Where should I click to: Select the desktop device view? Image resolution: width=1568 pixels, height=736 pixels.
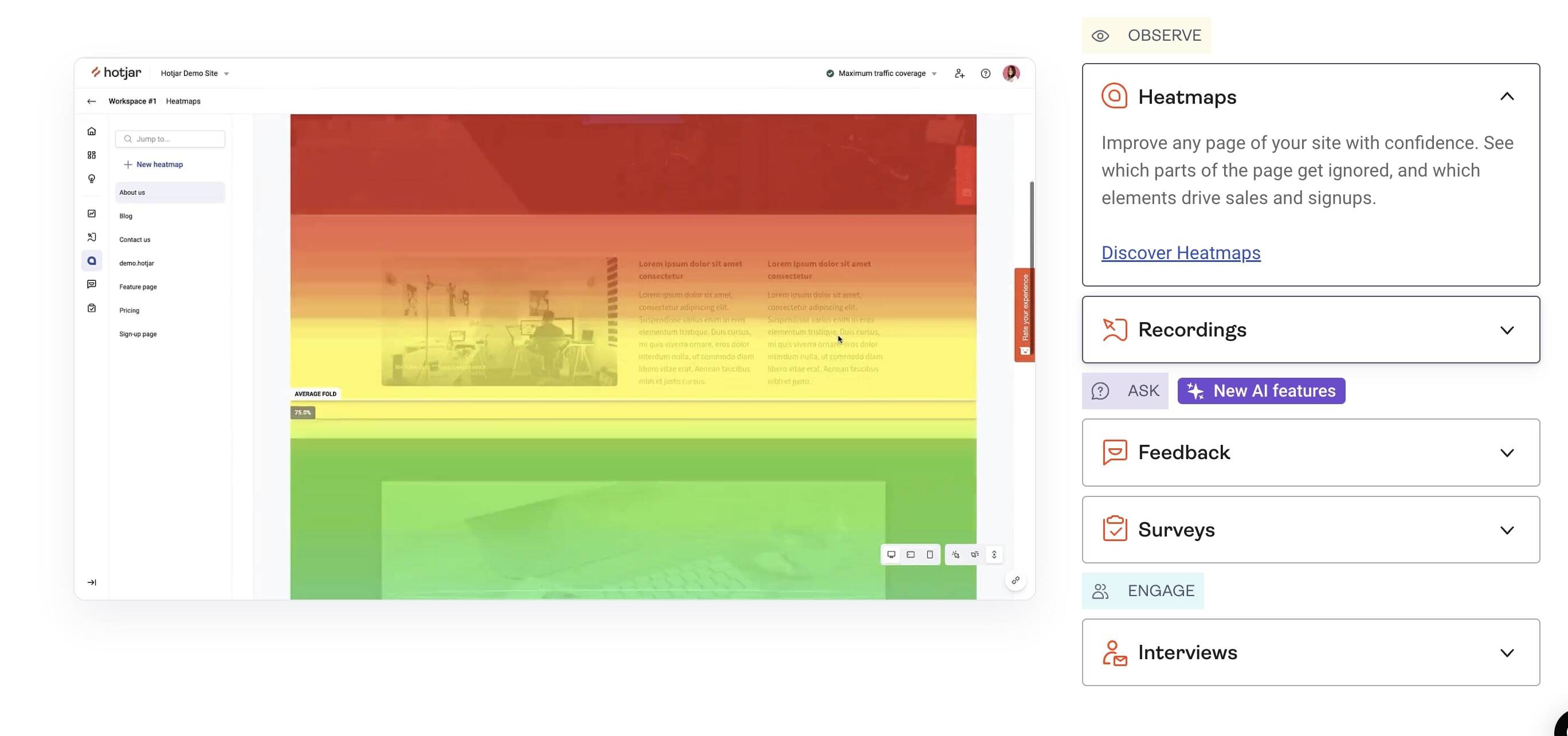[x=891, y=555]
